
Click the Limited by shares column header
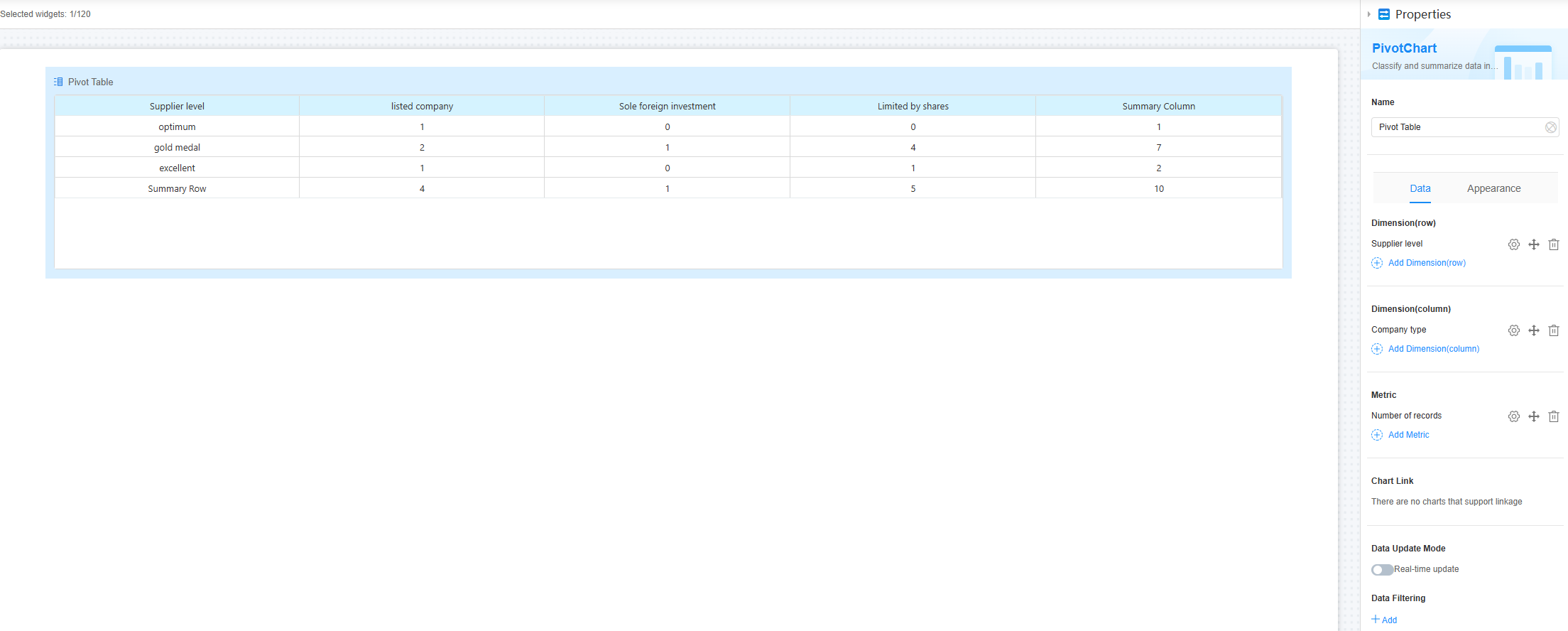point(913,106)
